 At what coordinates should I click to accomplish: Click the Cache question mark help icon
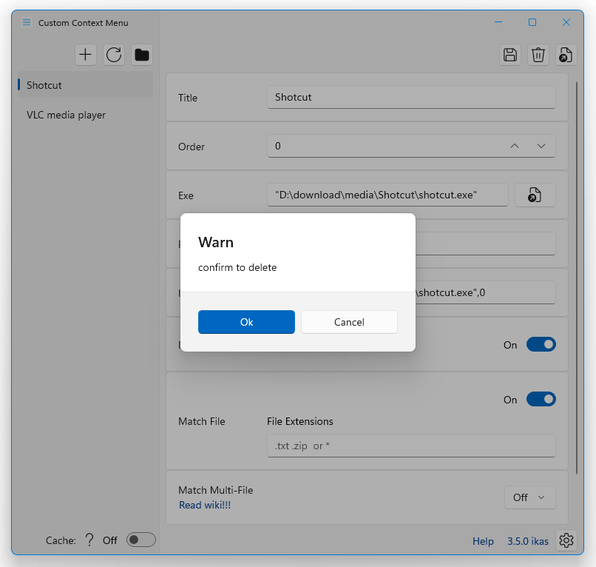[x=89, y=540]
